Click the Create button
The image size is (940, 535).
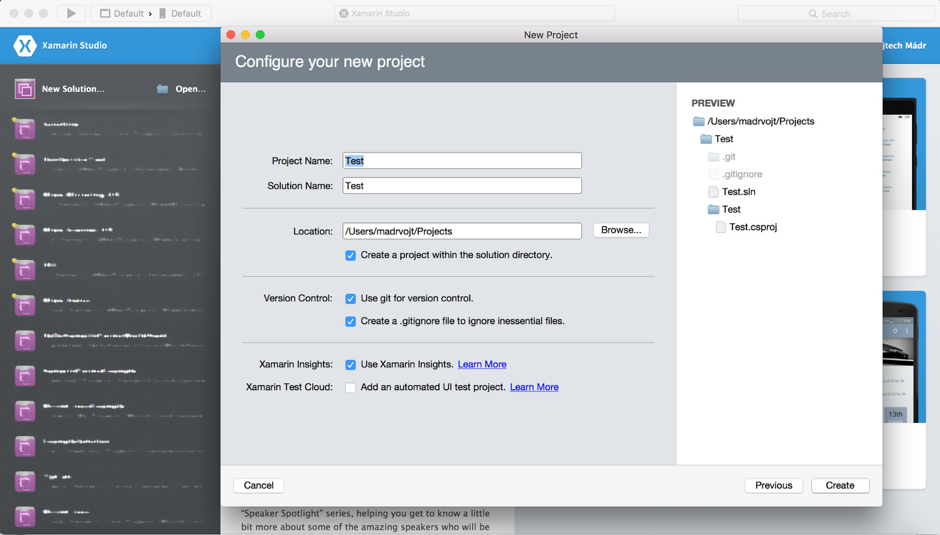coord(840,485)
